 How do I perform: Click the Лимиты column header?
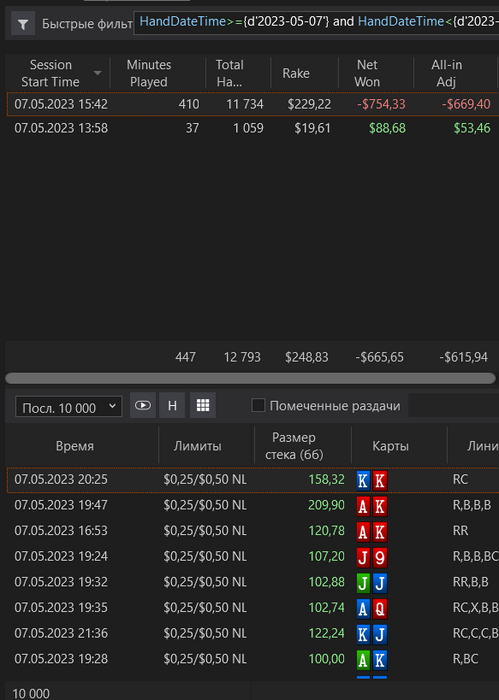[198, 446]
